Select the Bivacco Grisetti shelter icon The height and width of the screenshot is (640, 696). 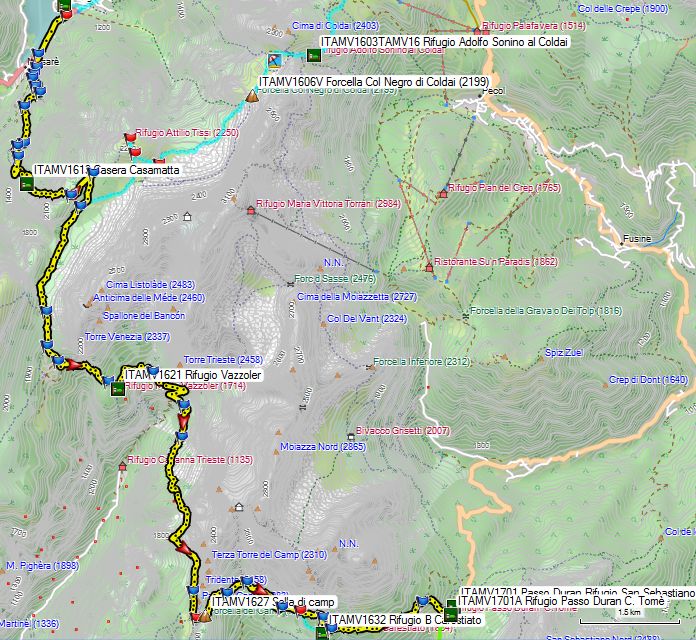point(350,436)
